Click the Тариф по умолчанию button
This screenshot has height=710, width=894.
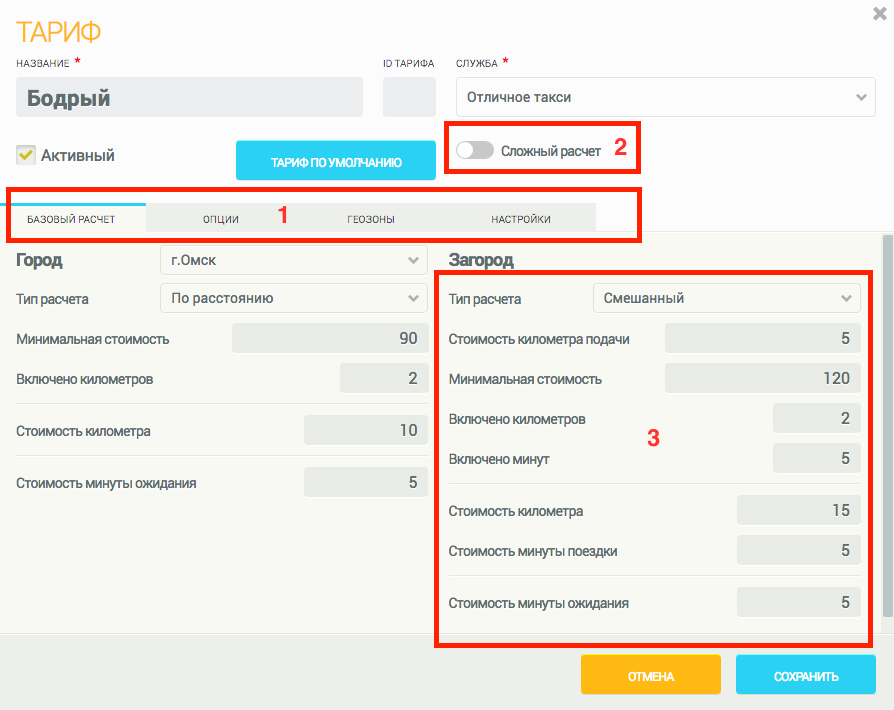pyautogui.click(x=336, y=161)
